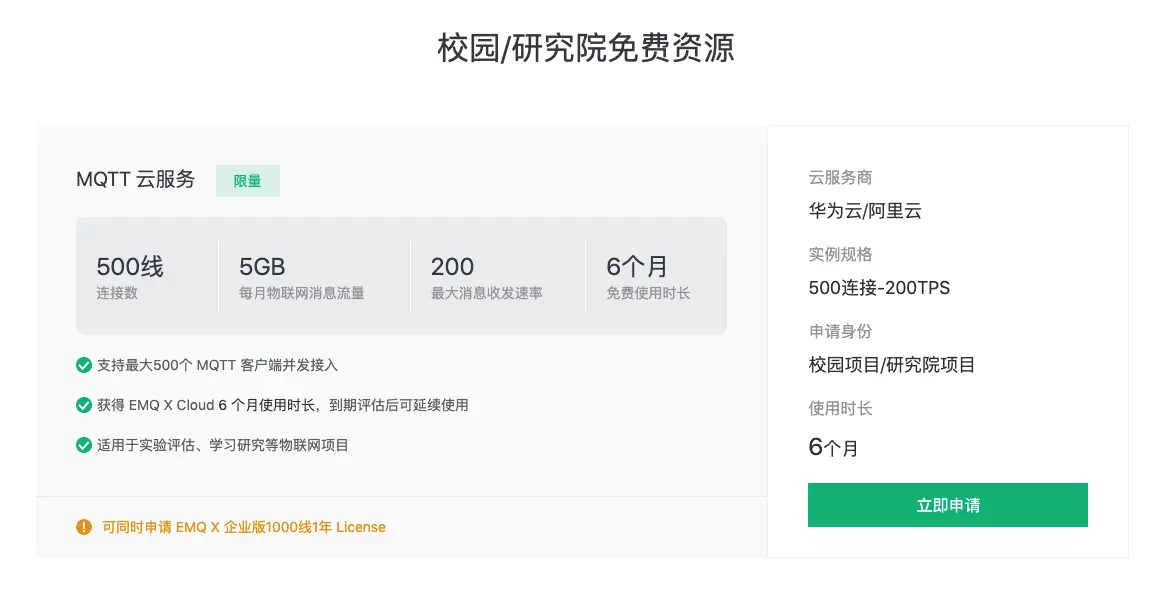Viewport: 1166px width, 591px height.
Task: Click the 500连接-200TPS instance spec
Action: click(879, 288)
